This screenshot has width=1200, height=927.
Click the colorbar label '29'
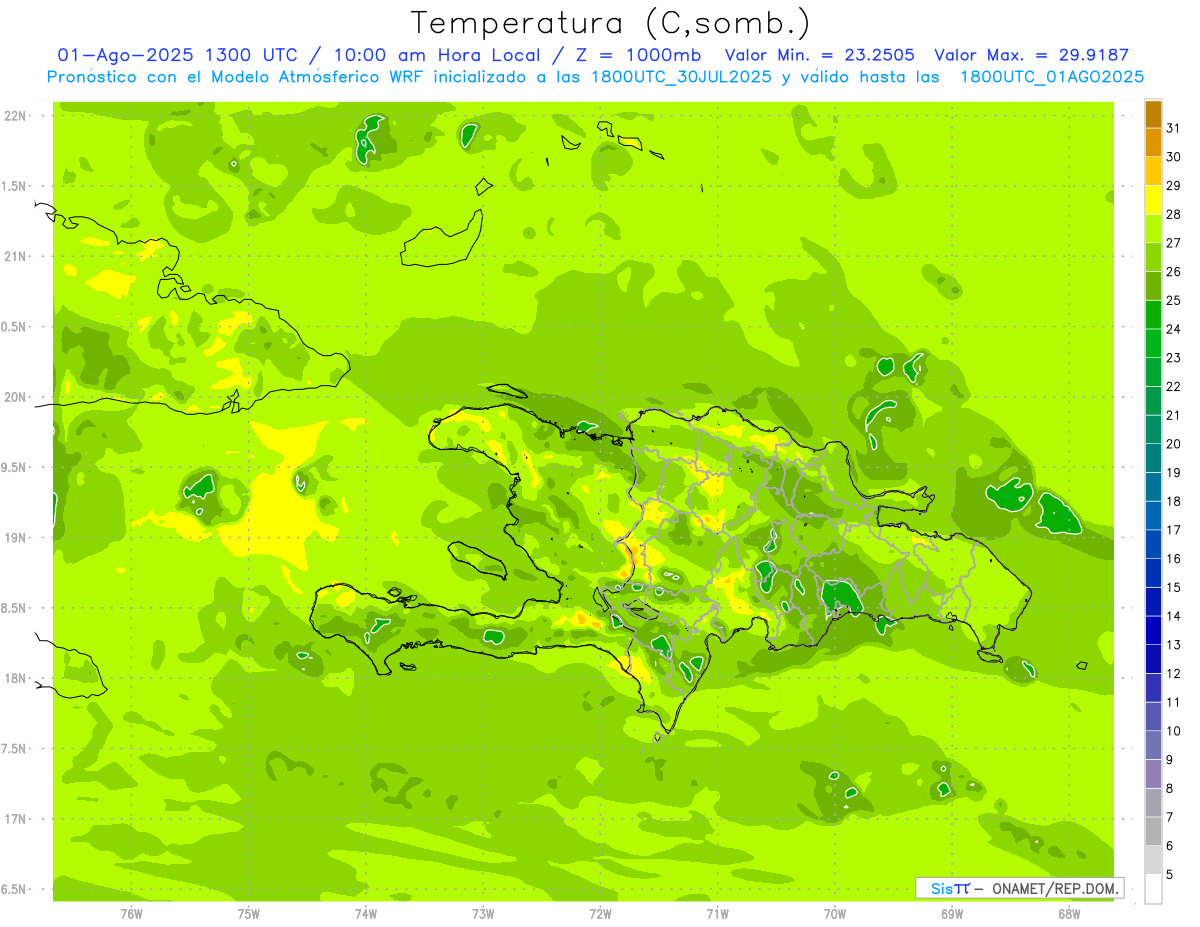point(1174,186)
